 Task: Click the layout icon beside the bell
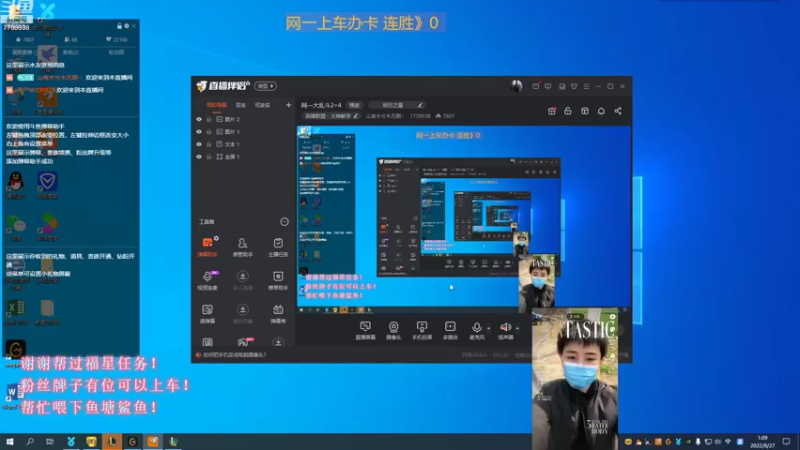click(585, 111)
